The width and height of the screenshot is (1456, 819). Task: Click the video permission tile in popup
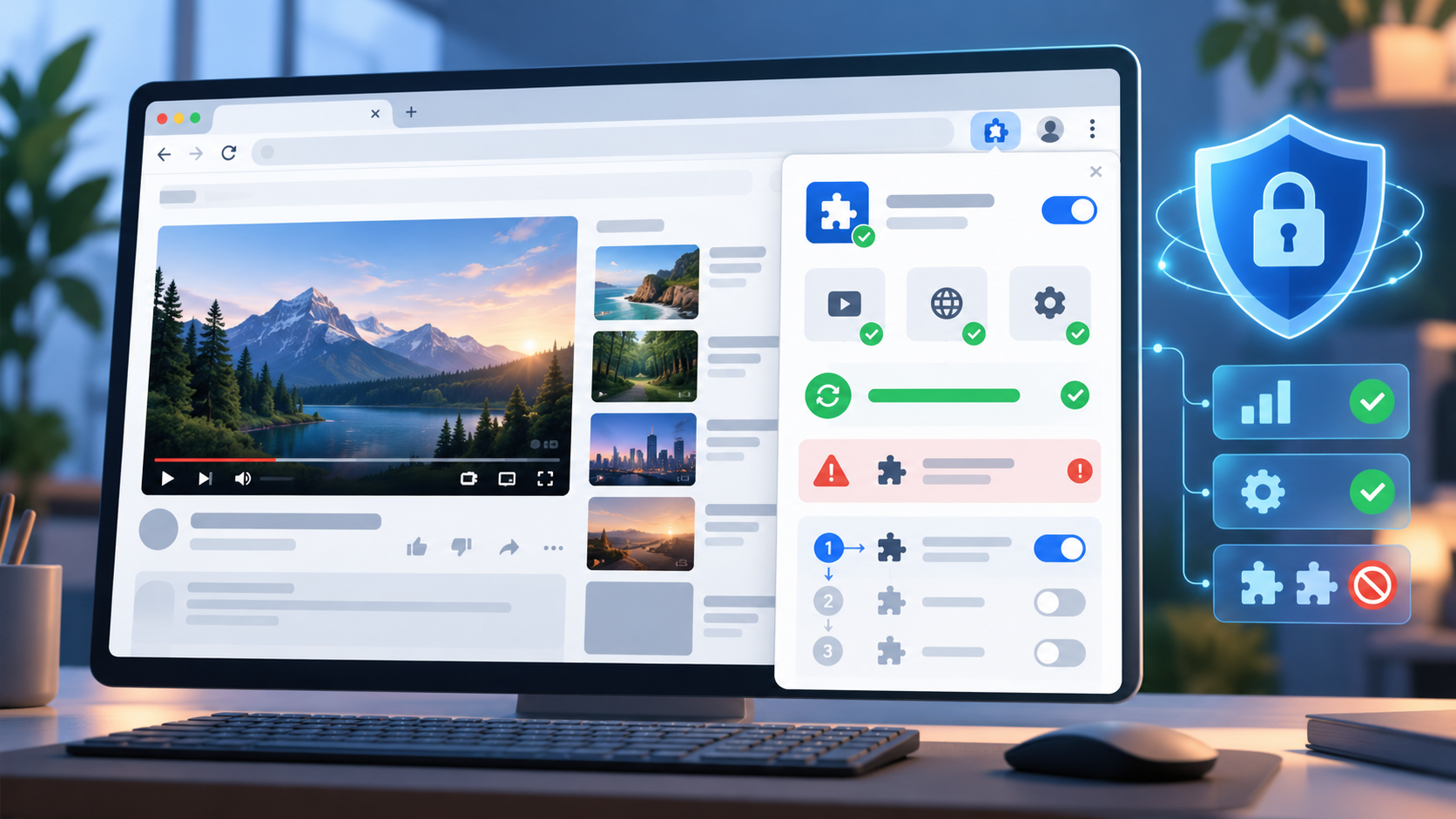tap(844, 304)
